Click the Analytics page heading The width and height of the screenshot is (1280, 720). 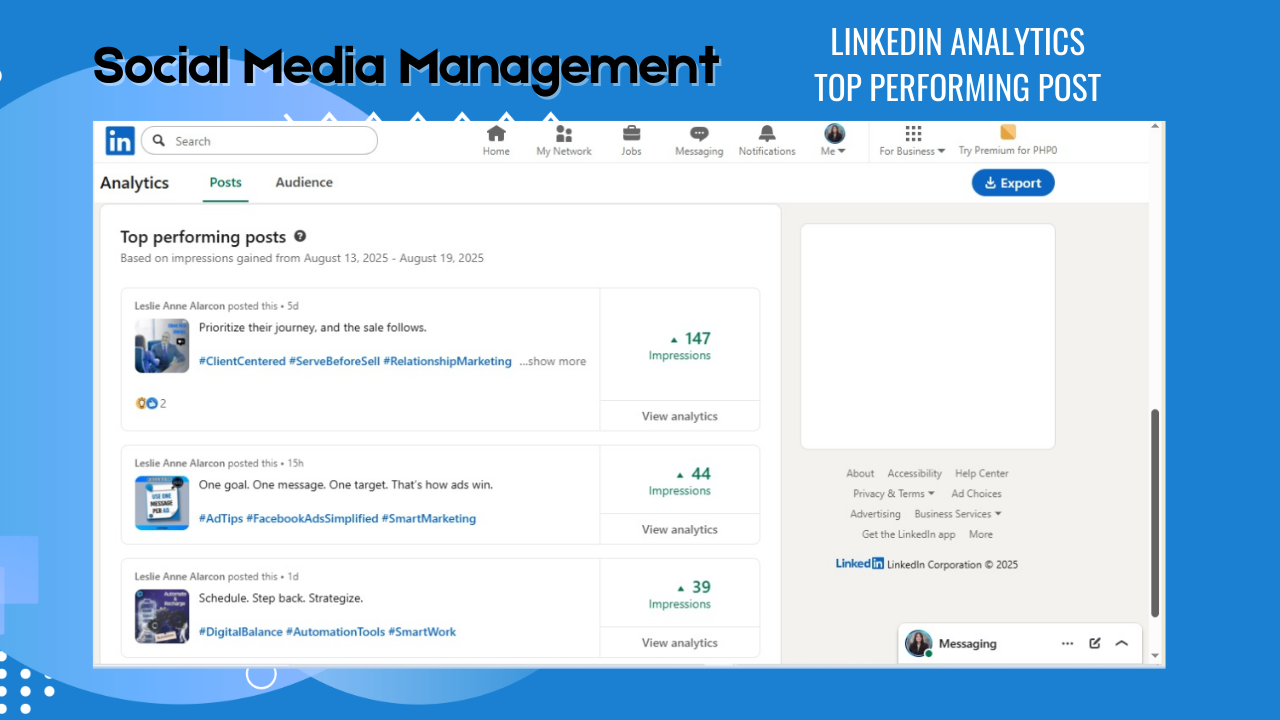pos(135,183)
